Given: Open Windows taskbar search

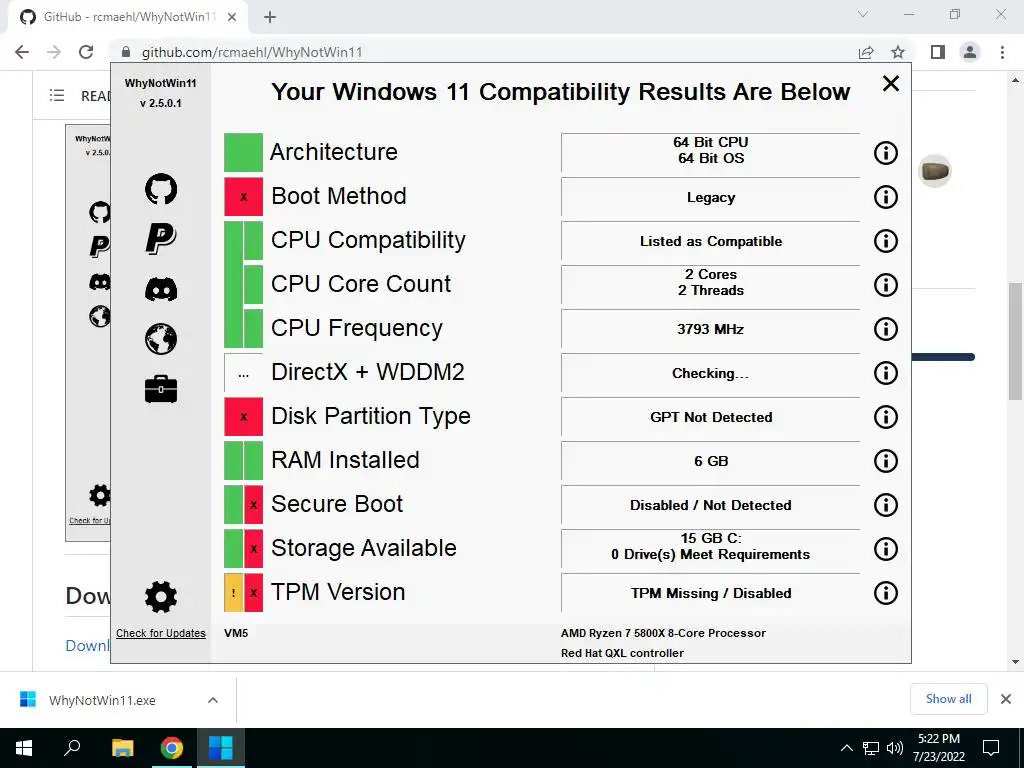Looking at the screenshot, I should coord(72,748).
